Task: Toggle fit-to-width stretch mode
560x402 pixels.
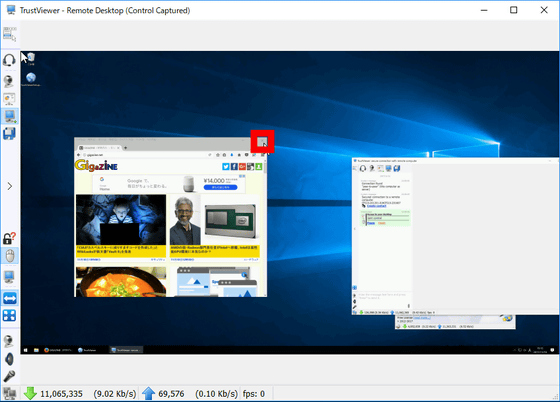Action: pos(10,298)
